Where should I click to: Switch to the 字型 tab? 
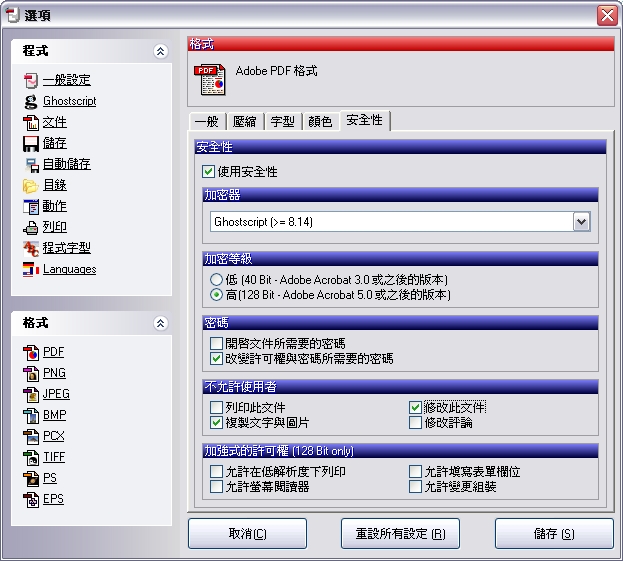(x=282, y=122)
